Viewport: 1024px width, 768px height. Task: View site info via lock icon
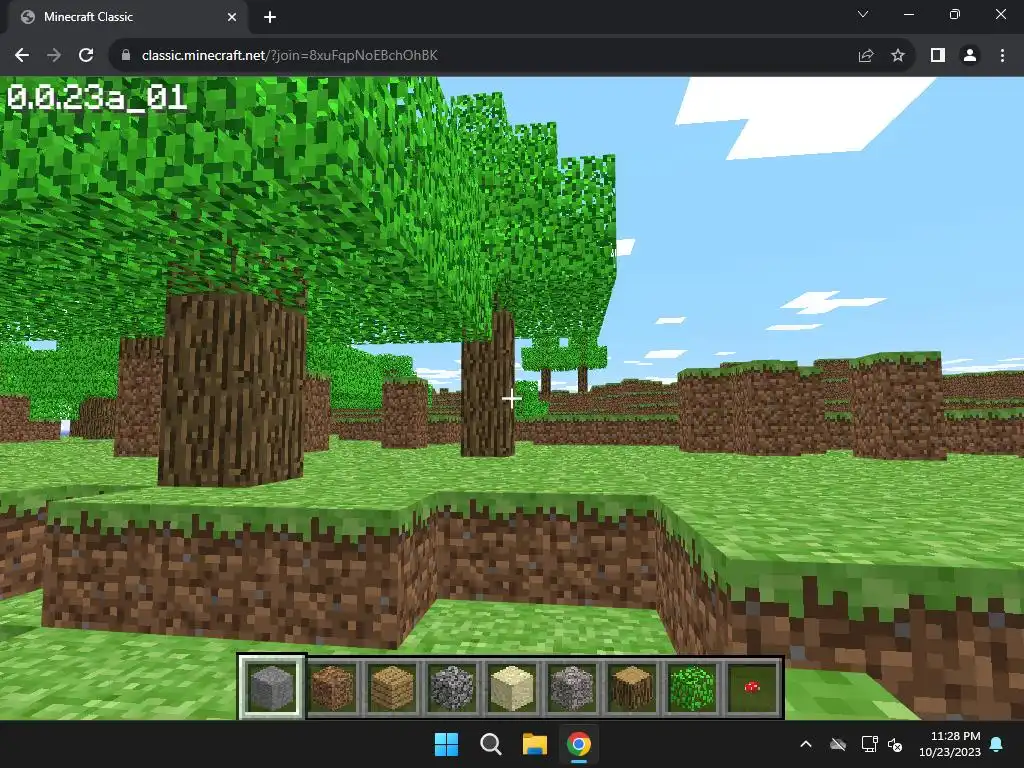[126, 56]
